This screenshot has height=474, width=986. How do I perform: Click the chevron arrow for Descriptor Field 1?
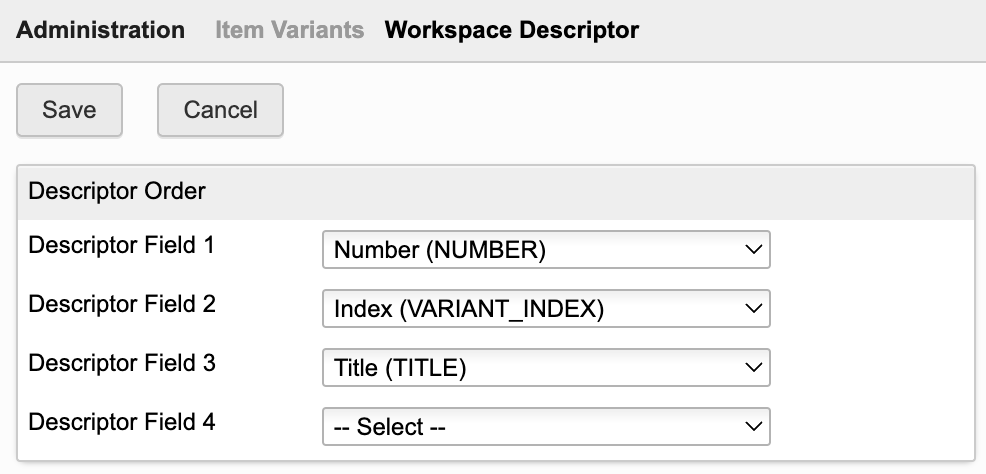[x=754, y=251]
